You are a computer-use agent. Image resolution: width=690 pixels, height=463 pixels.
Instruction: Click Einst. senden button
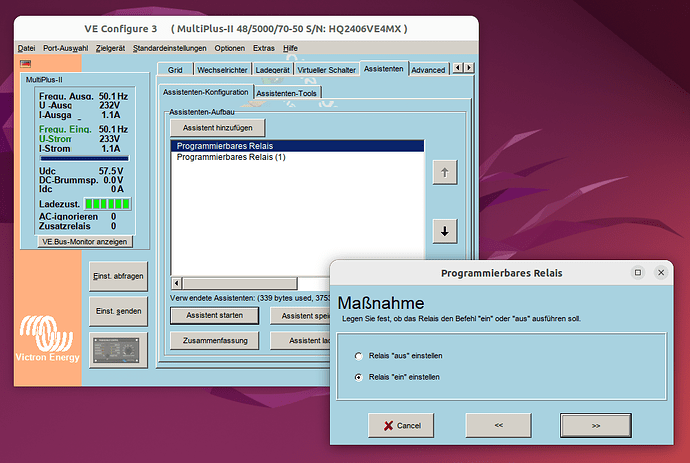coord(118,311)
